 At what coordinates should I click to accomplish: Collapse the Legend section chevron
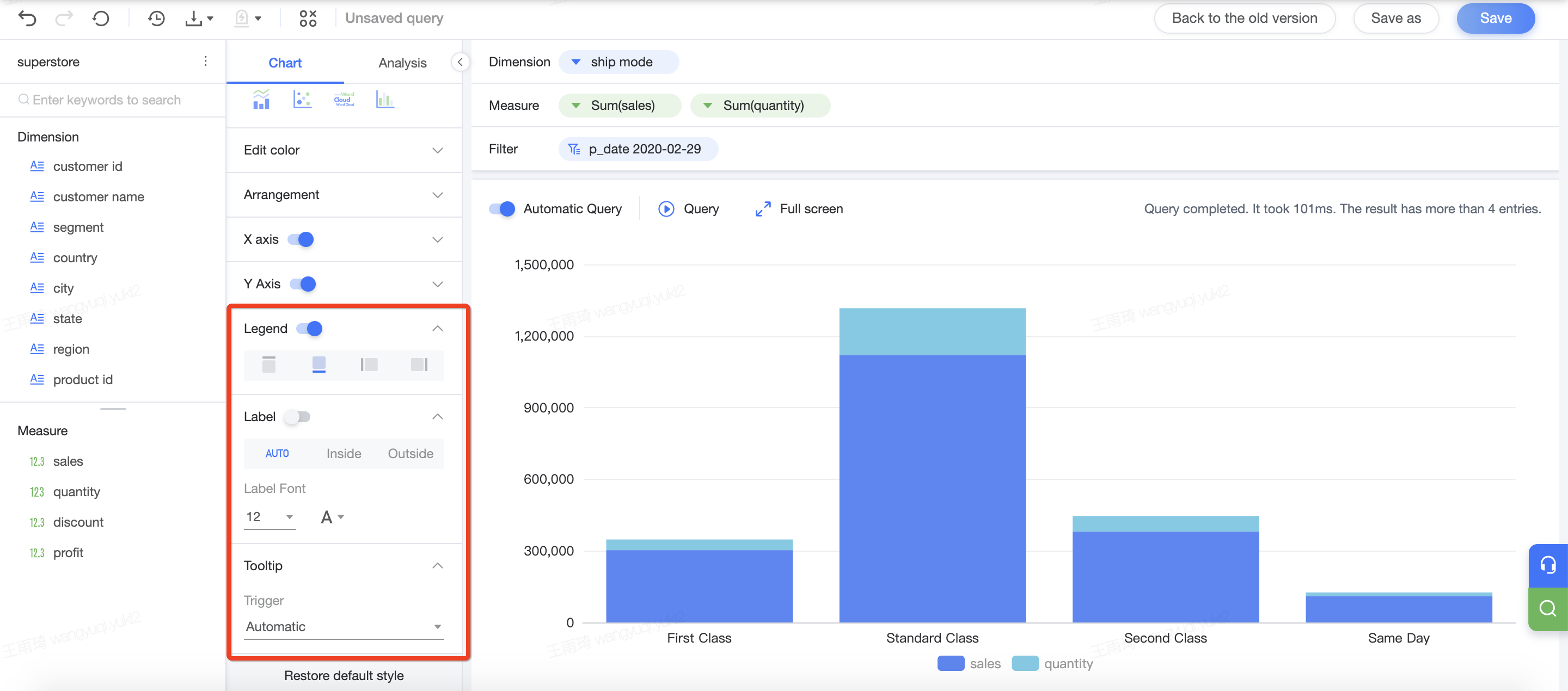[x=438, y=329]
